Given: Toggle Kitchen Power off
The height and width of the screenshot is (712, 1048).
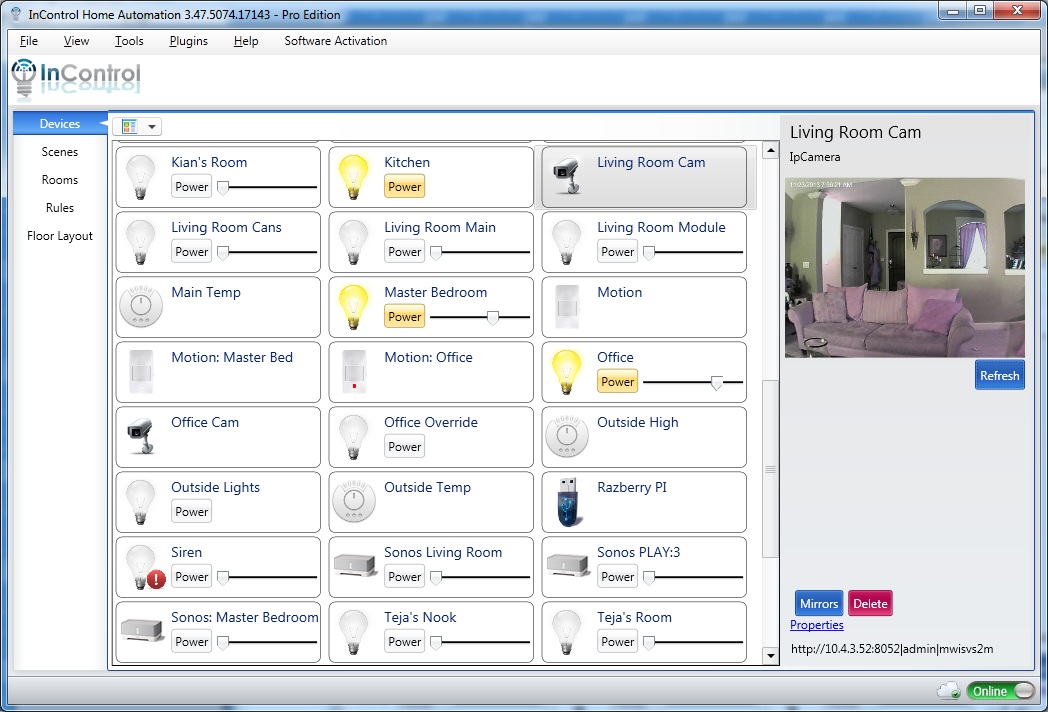Looking at the screenshot, I should pyautogui.click(x=404, y=187).
